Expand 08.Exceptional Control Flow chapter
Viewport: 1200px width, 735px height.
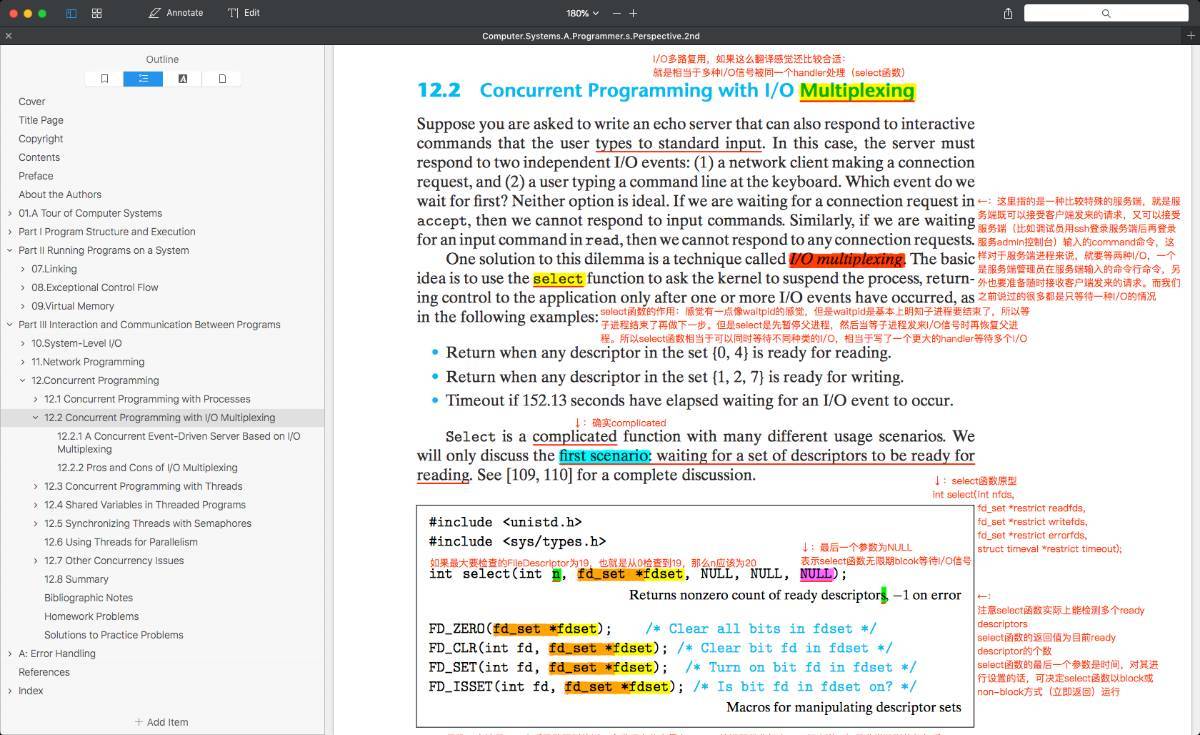click(x=22, y=287)
